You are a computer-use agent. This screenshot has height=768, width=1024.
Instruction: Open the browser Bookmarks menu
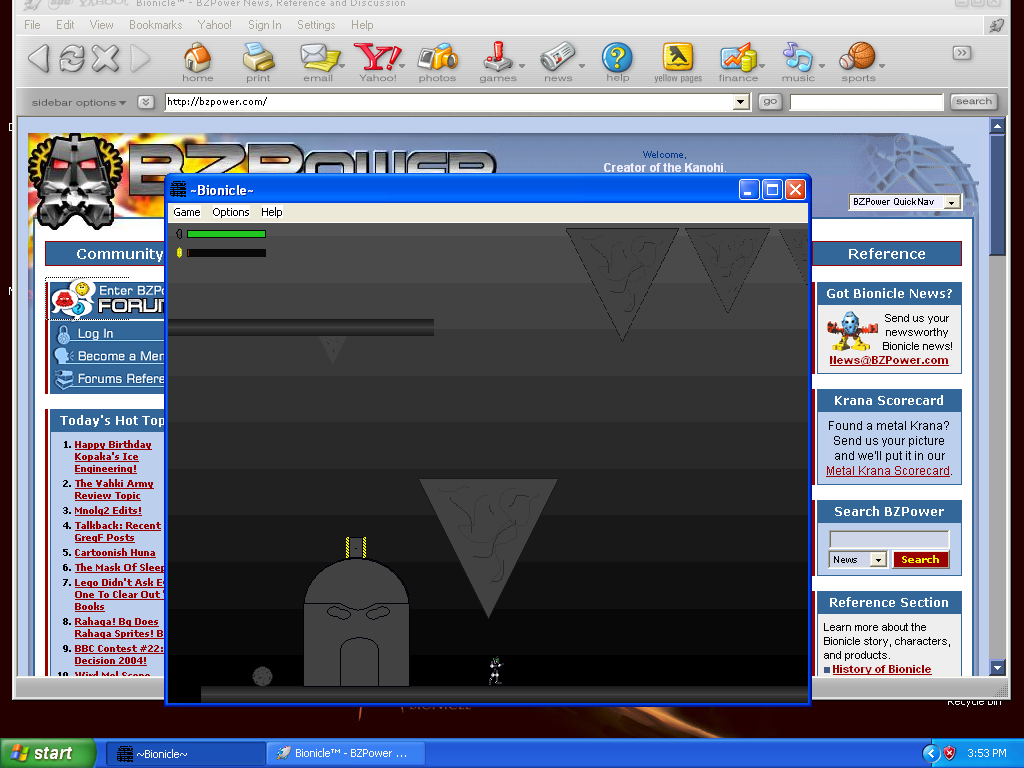click(x=155, y=24)
